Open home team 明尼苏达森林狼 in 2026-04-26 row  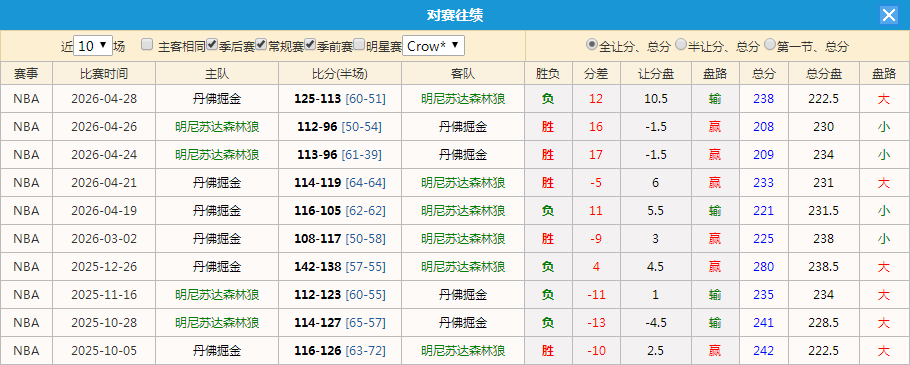pos(217,127)
